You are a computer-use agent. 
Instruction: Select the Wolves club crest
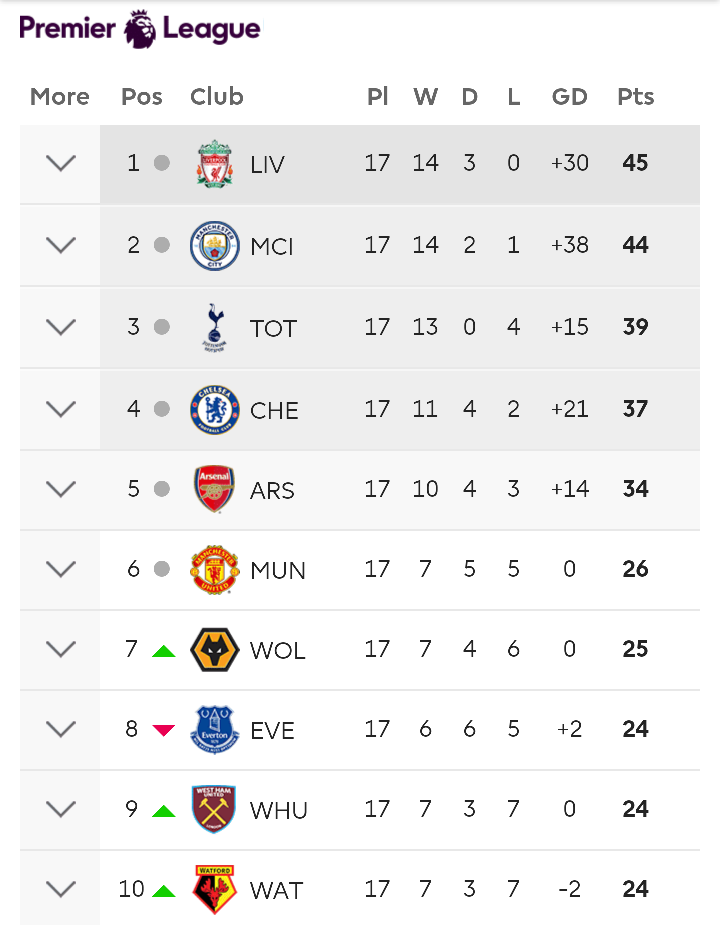215,650
